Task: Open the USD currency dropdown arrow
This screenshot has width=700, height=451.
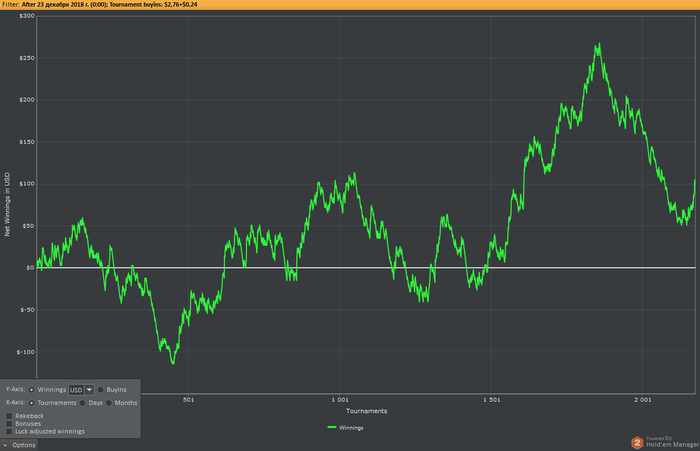Action: [89, 390]
